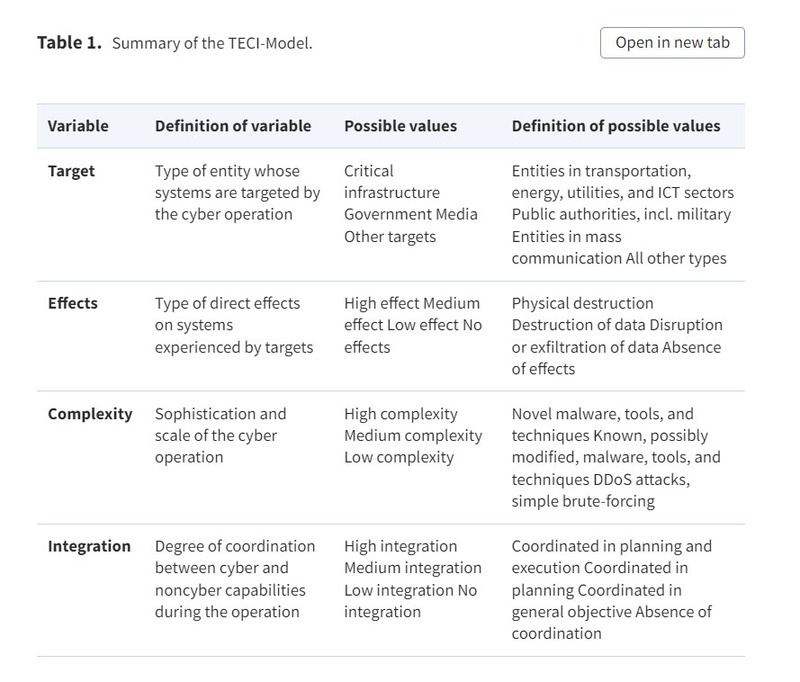Select the "Possible values" column header
The height and width of the screenshot is (682, 800).
coord(400,126)
